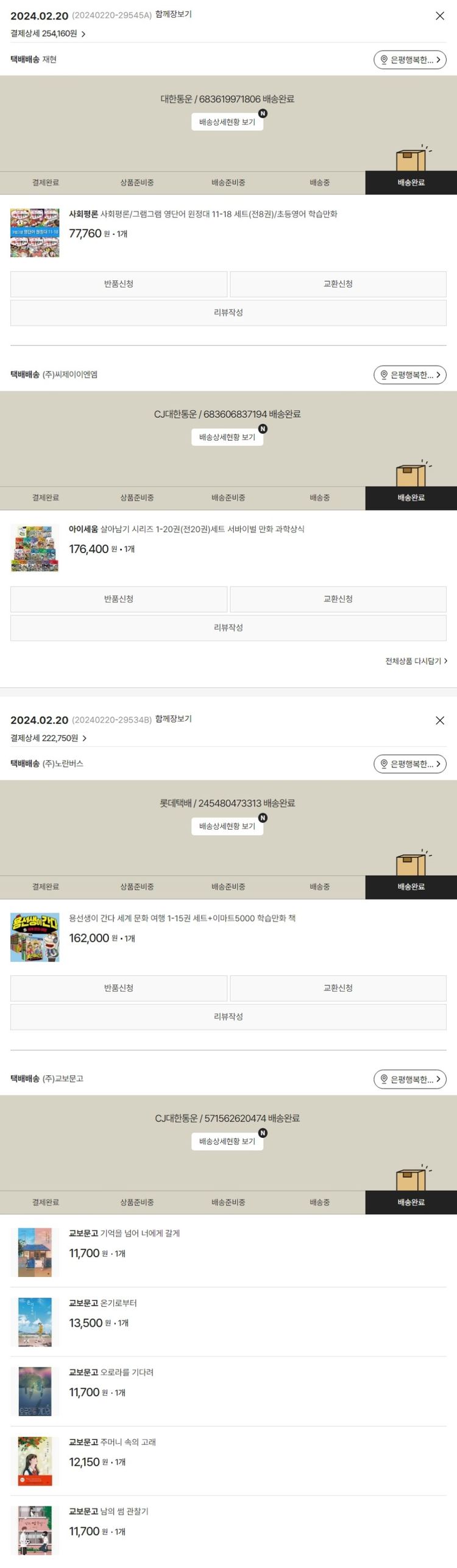Write review for 용선생이 간다 set
Screen dimensions: 457x1568
click(228, 1017)
